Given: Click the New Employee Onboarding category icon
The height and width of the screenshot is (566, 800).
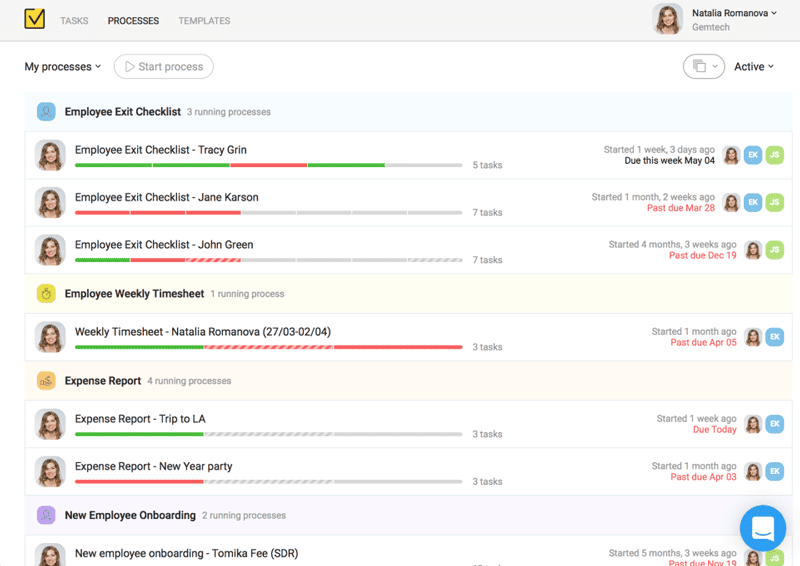Looking at the screenshot, I should tap(46, 515).
